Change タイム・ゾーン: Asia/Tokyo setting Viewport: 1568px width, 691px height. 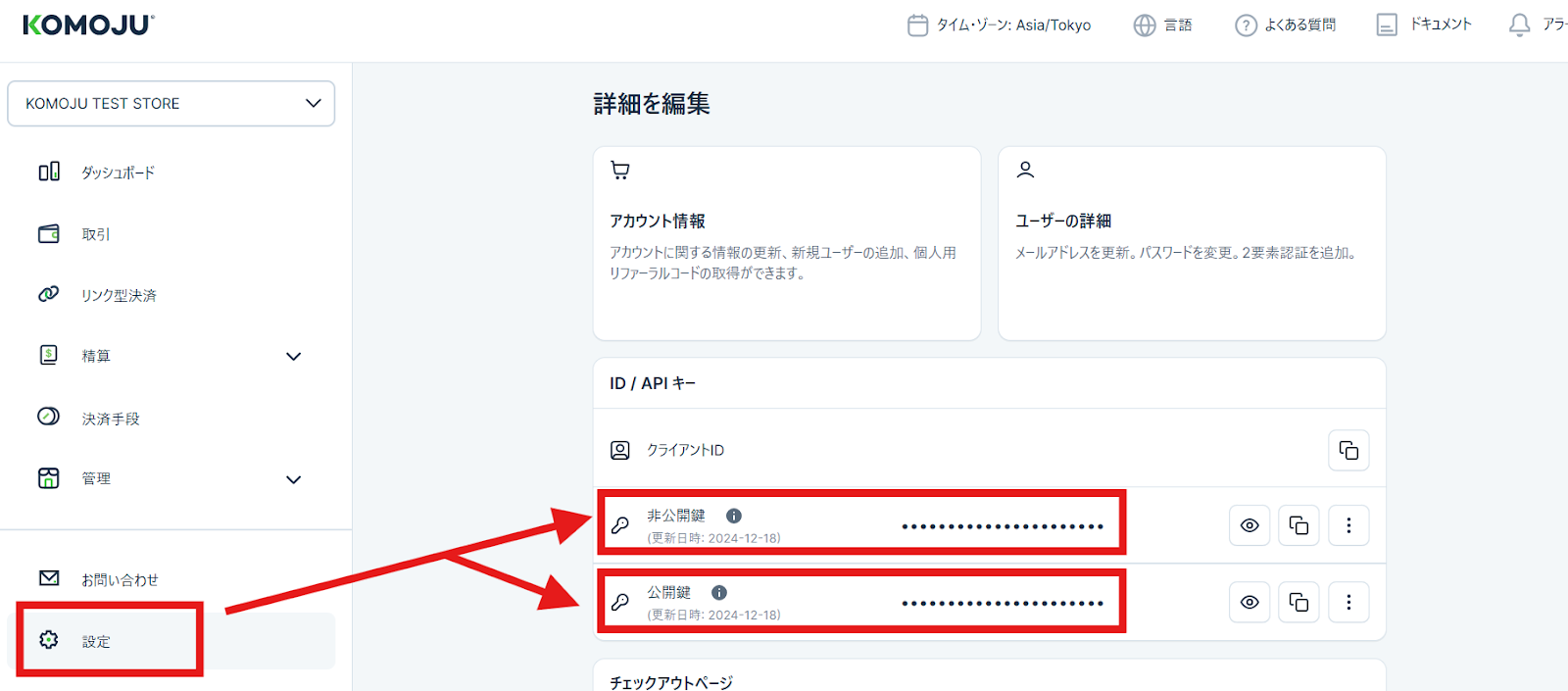tap(1013, 25)
